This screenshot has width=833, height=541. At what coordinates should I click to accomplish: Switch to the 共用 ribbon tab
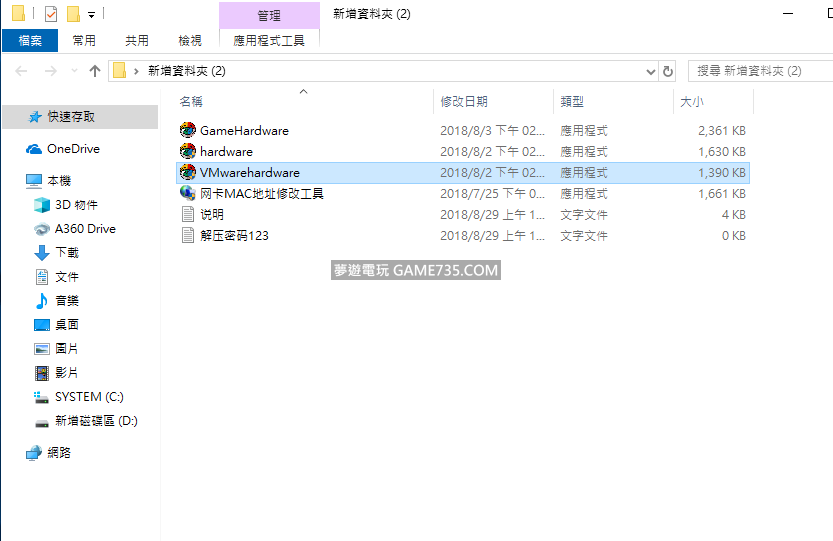tap(137, 40)
